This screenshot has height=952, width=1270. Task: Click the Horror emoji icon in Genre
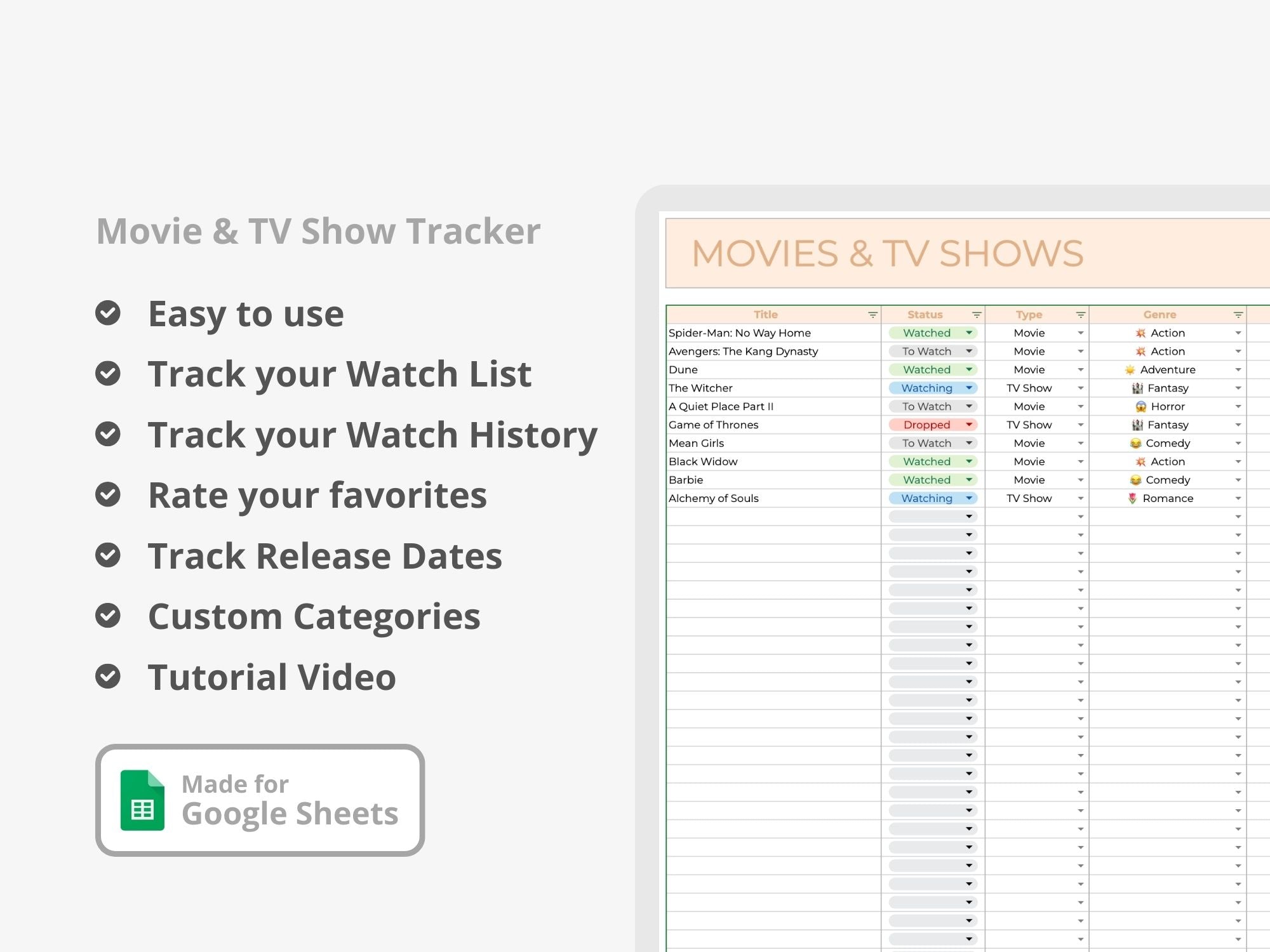tap(1140, 407)
